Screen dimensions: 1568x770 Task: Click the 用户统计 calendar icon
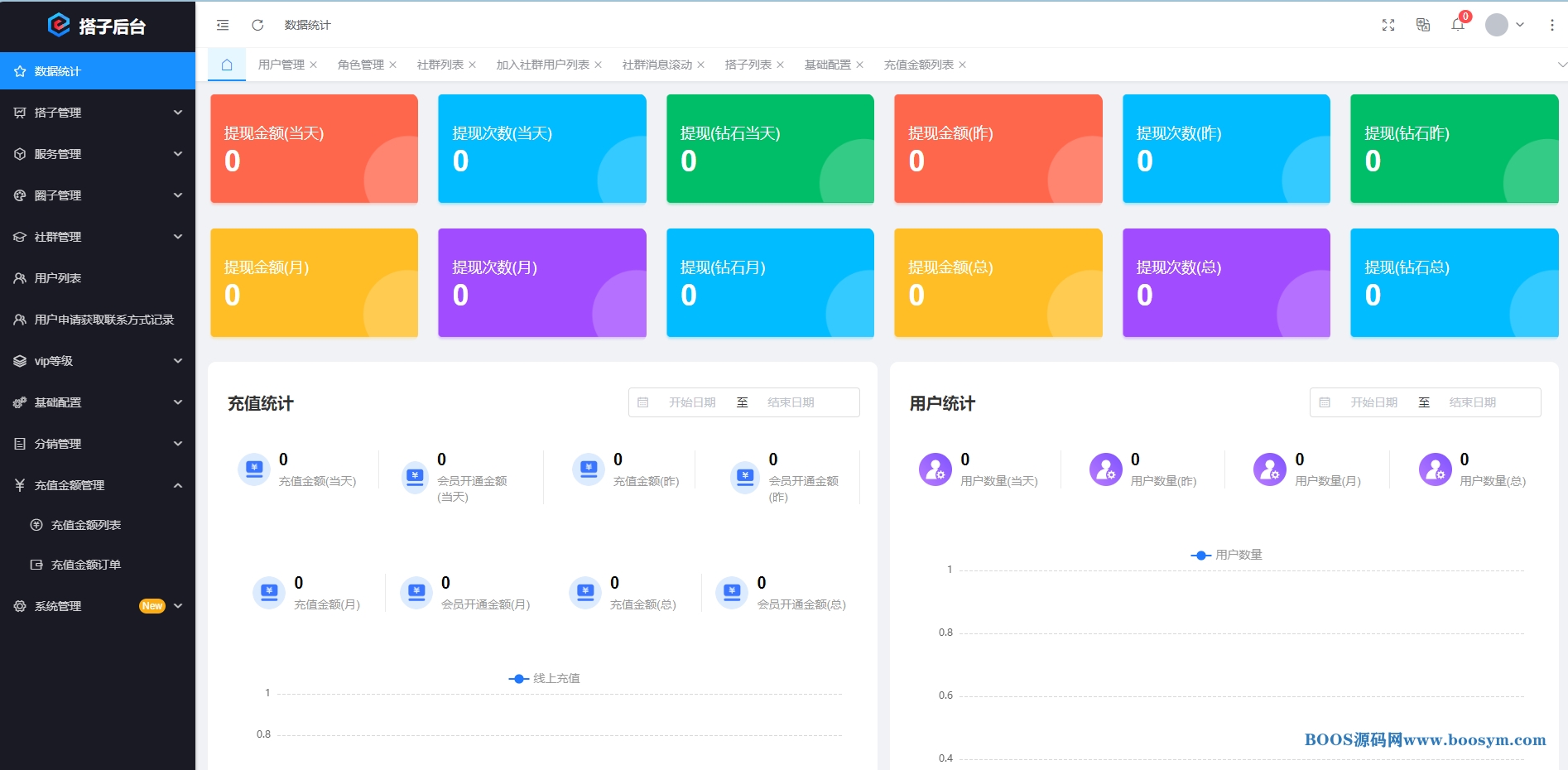1325,402
